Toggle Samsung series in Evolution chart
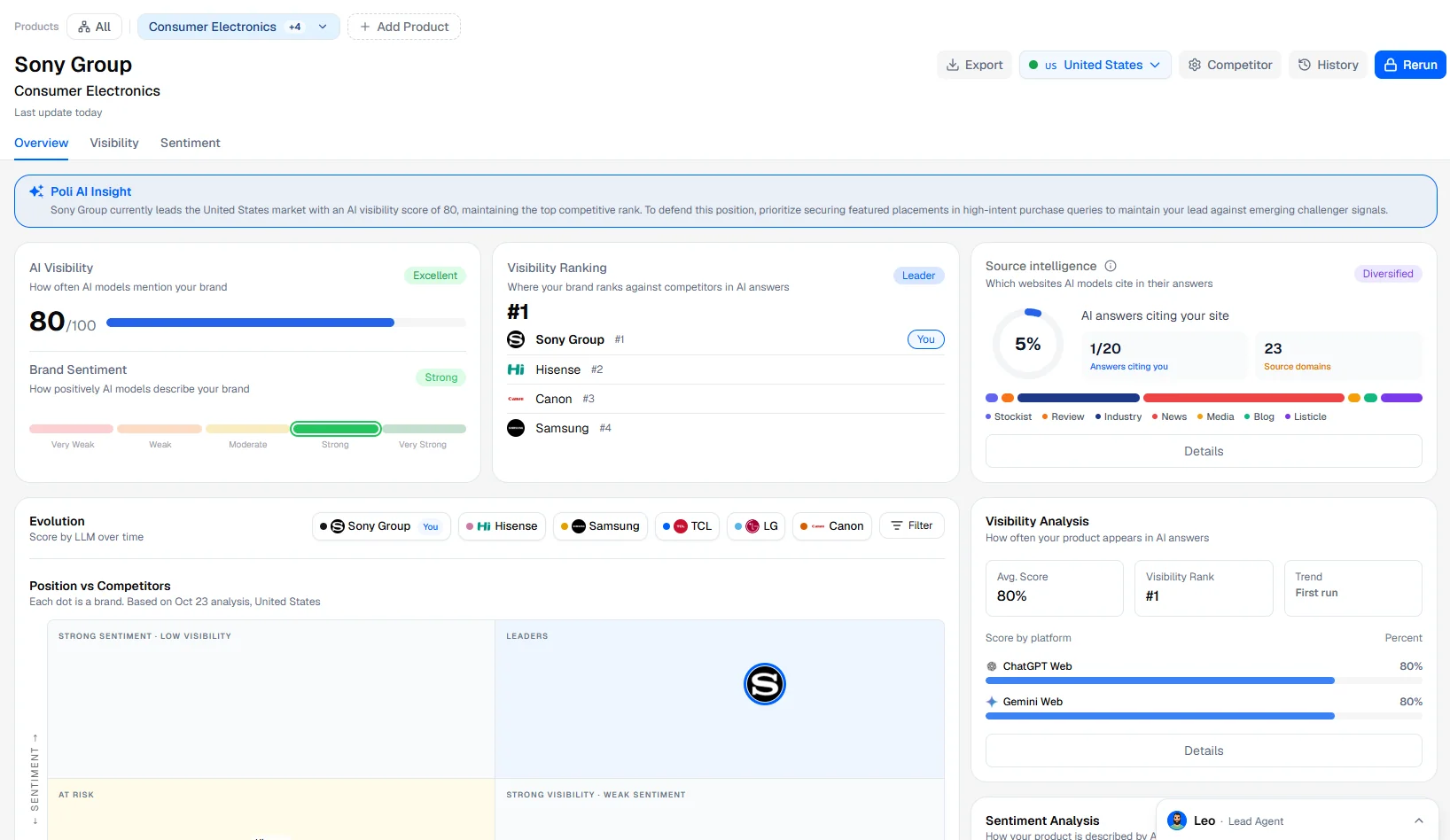The height and width of the screenshot is (840, 1450). [601, 526]
